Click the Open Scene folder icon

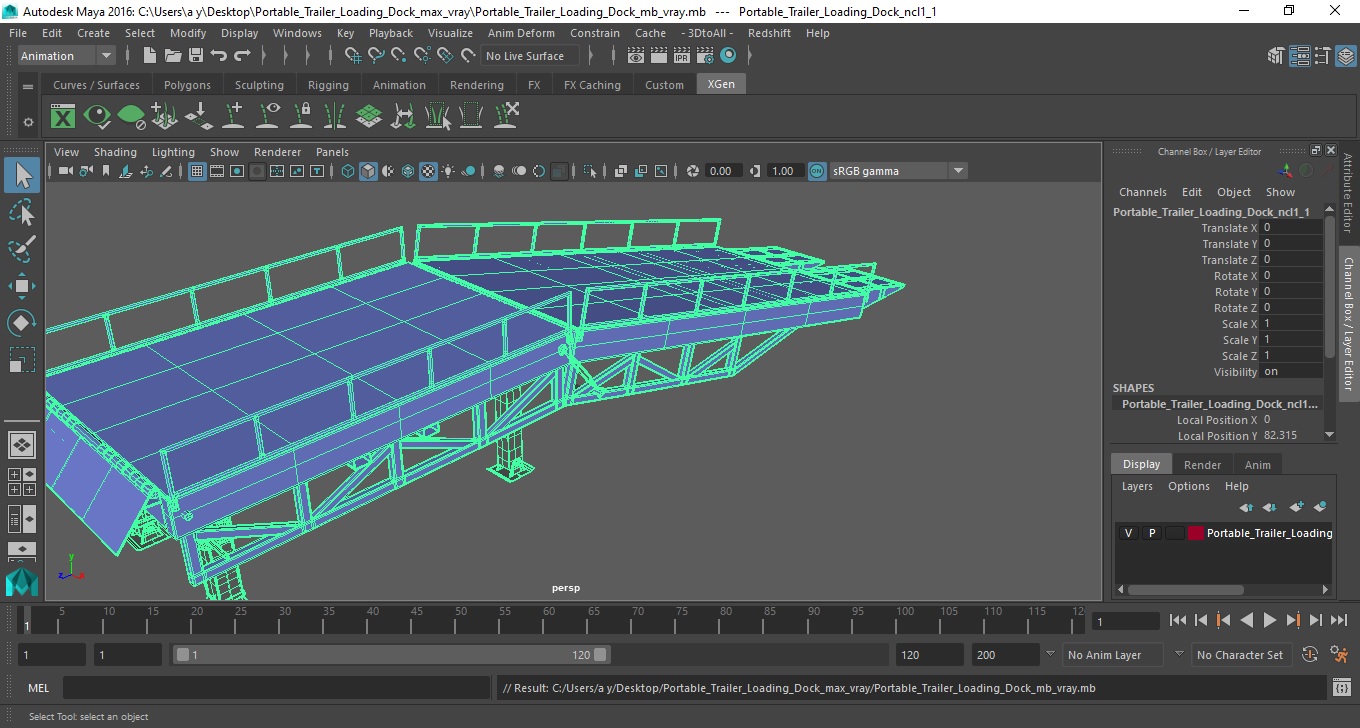point(172,56)
